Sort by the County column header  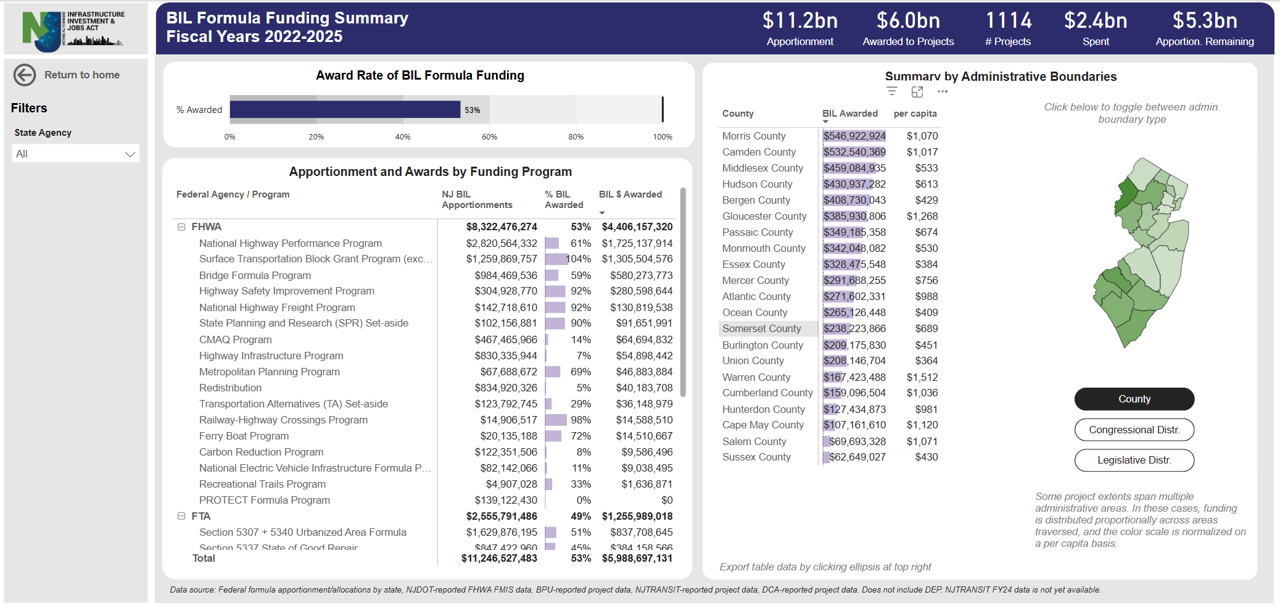coord(738,114)
